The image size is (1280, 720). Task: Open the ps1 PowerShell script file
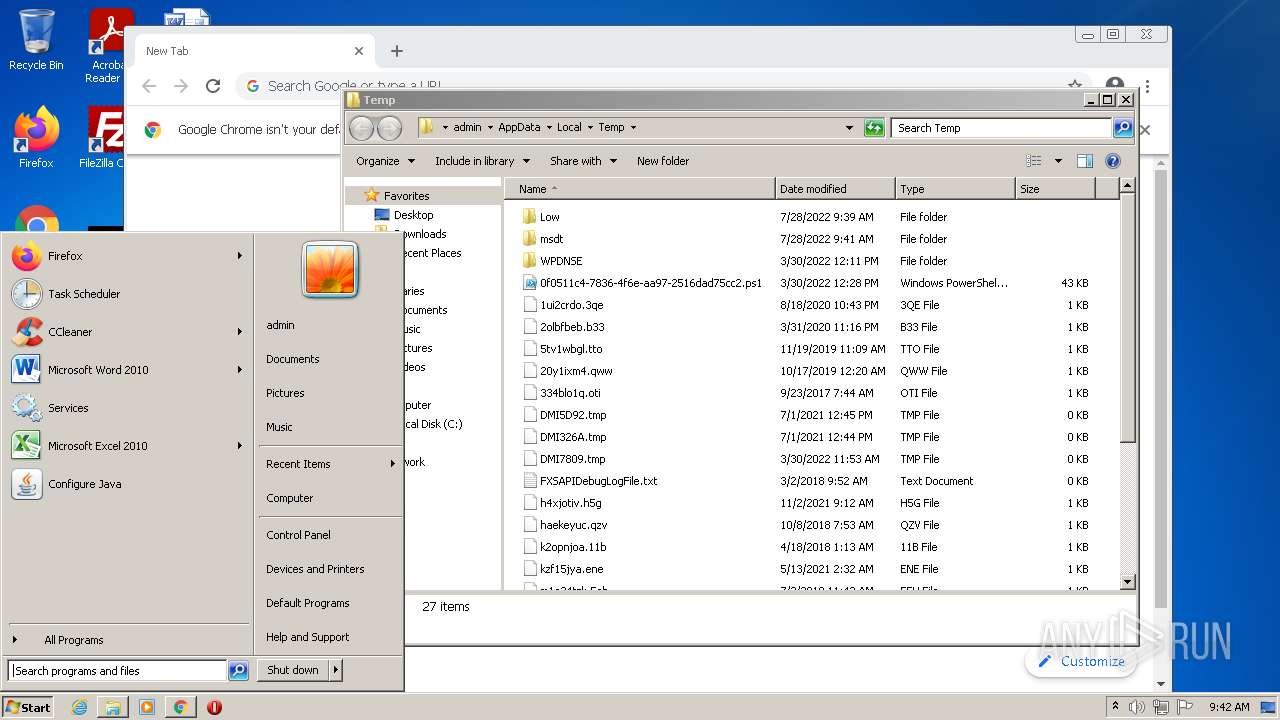[x=650, y=283]
